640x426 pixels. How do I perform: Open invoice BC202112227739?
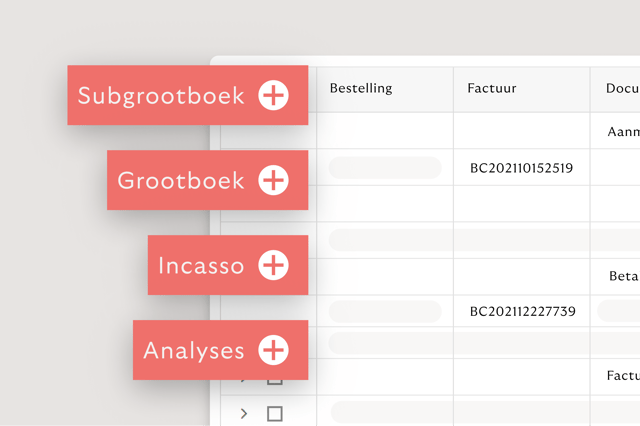(522, 311)
